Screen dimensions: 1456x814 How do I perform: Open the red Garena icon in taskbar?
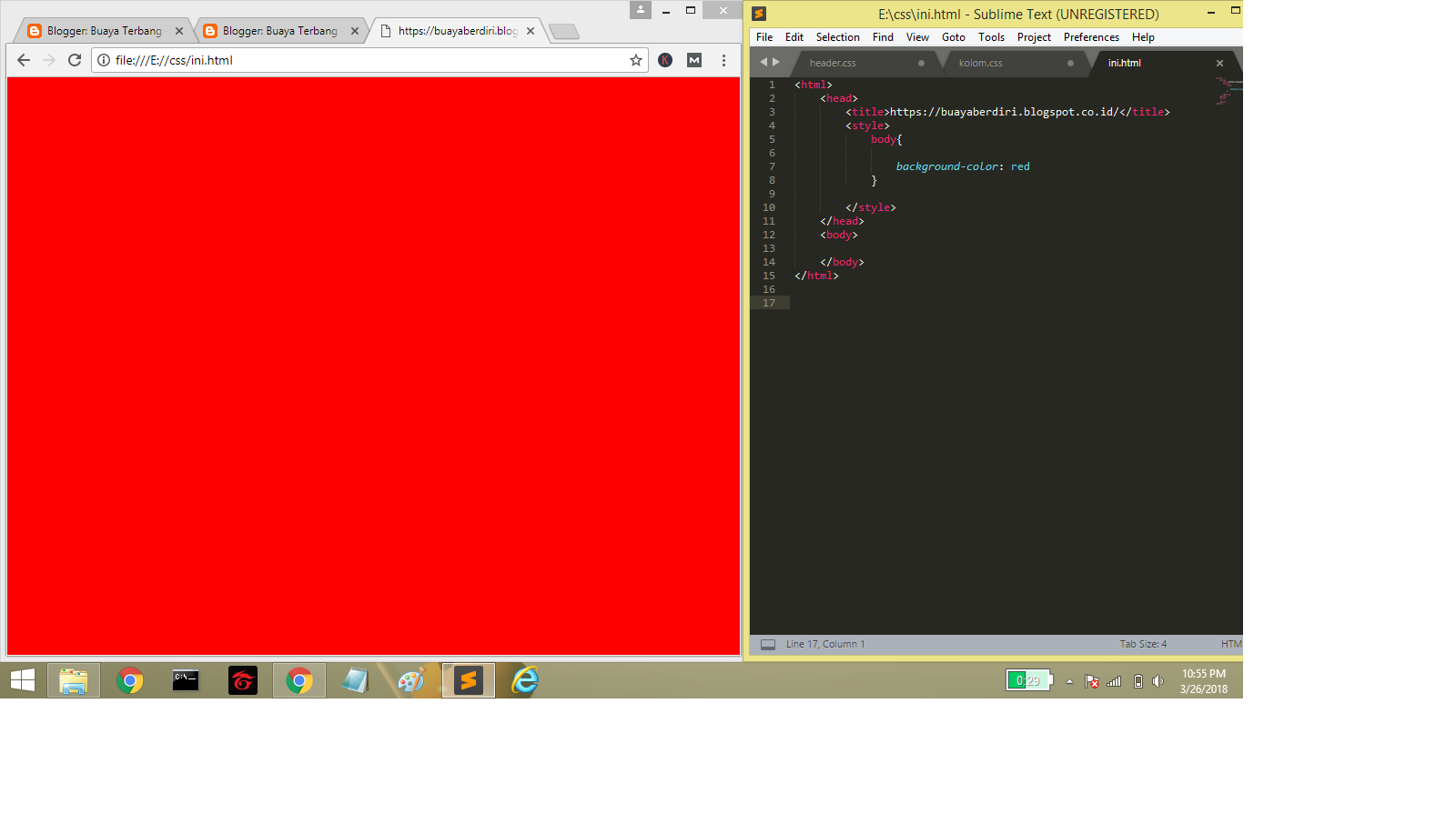coord(243,680)
